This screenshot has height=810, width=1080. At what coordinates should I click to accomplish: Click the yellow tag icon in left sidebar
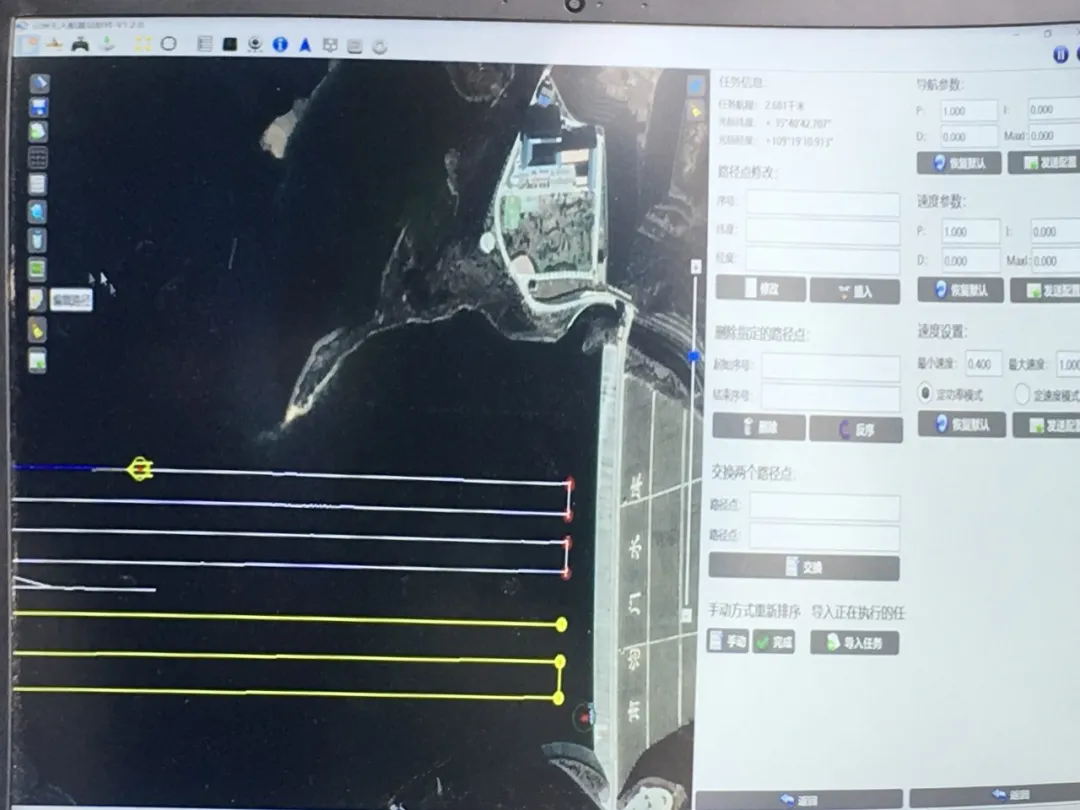[x=37, y=330]
